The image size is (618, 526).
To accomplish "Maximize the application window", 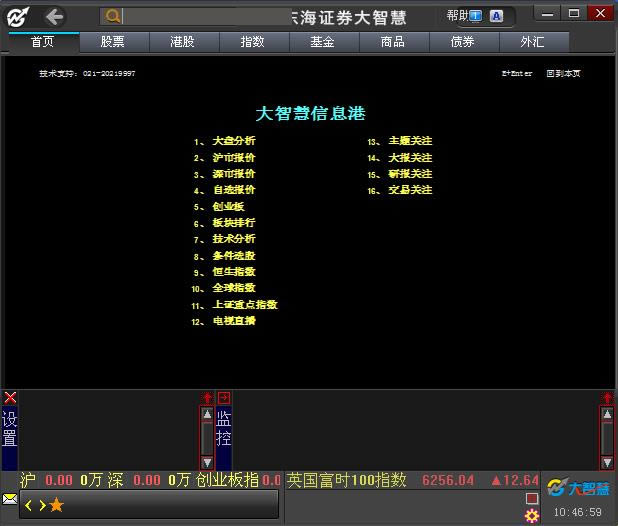I will (x=574, y=14).
